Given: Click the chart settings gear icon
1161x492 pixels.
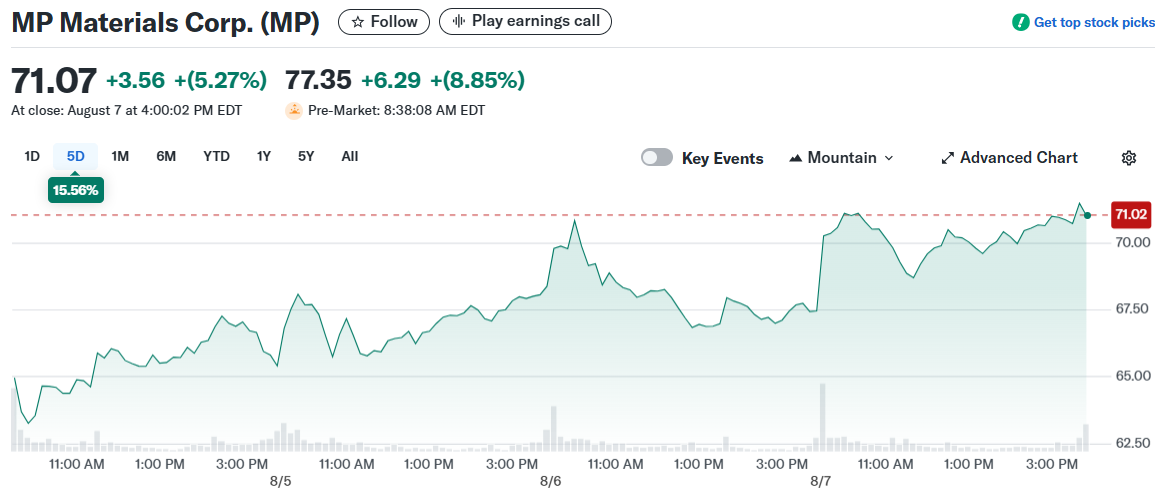Looking at the screenshot, I should click(1128, 158).
